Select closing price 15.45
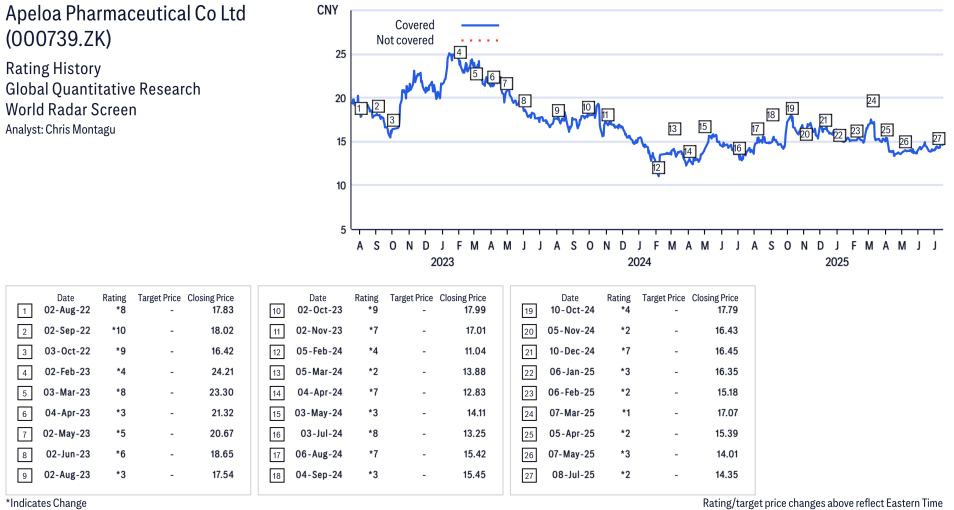The height and width of the screenshot is (510, 954). pos(475,475)
